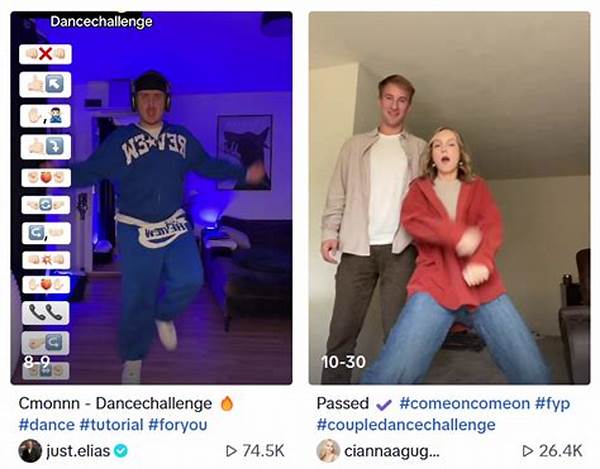Click the play icon beside 74.5K views
Image resolution: width=600 pixels, height=469 pixels.
tap(231, 451)
